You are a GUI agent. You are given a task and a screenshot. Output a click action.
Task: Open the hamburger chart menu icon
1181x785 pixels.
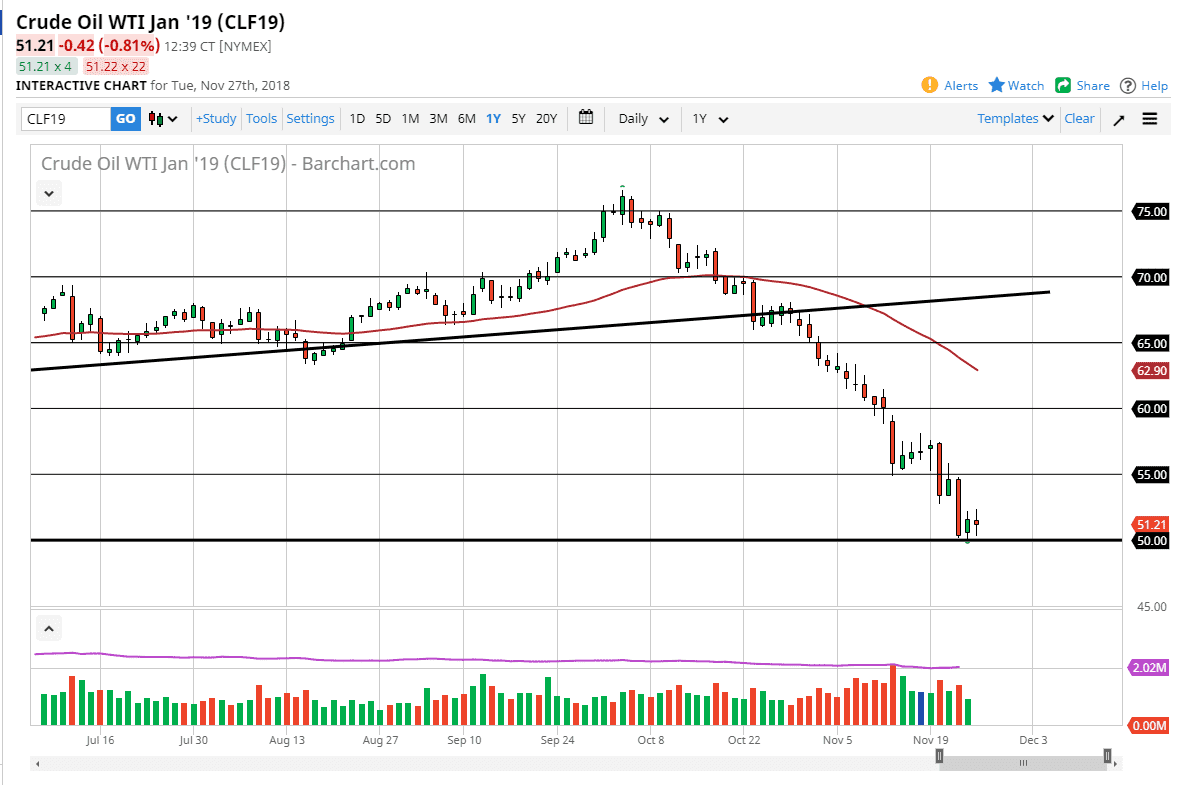(x=1150, y=118)
